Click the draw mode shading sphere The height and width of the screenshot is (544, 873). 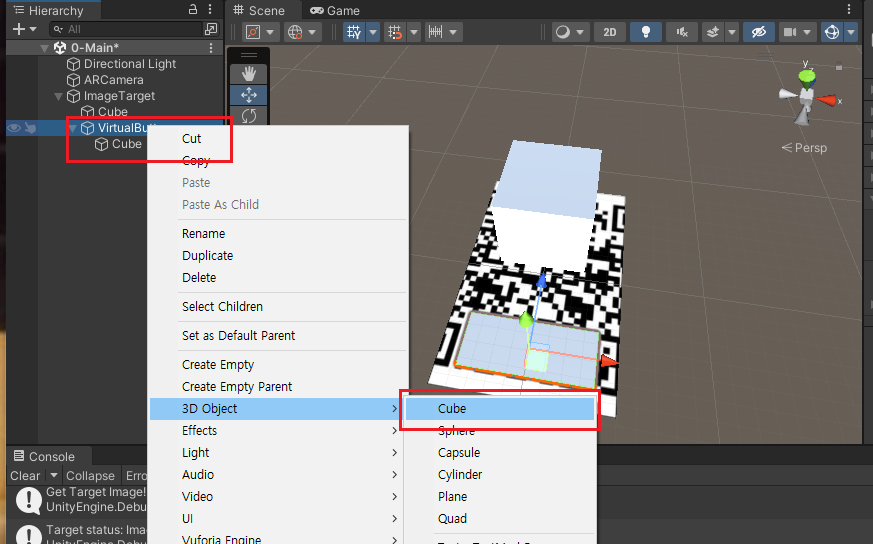tap(563, 32)
